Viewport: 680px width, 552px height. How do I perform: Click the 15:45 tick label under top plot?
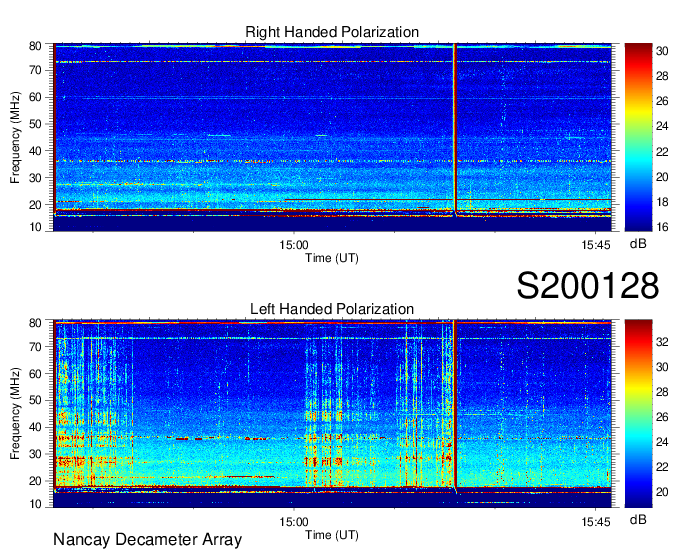click(596, 245)
